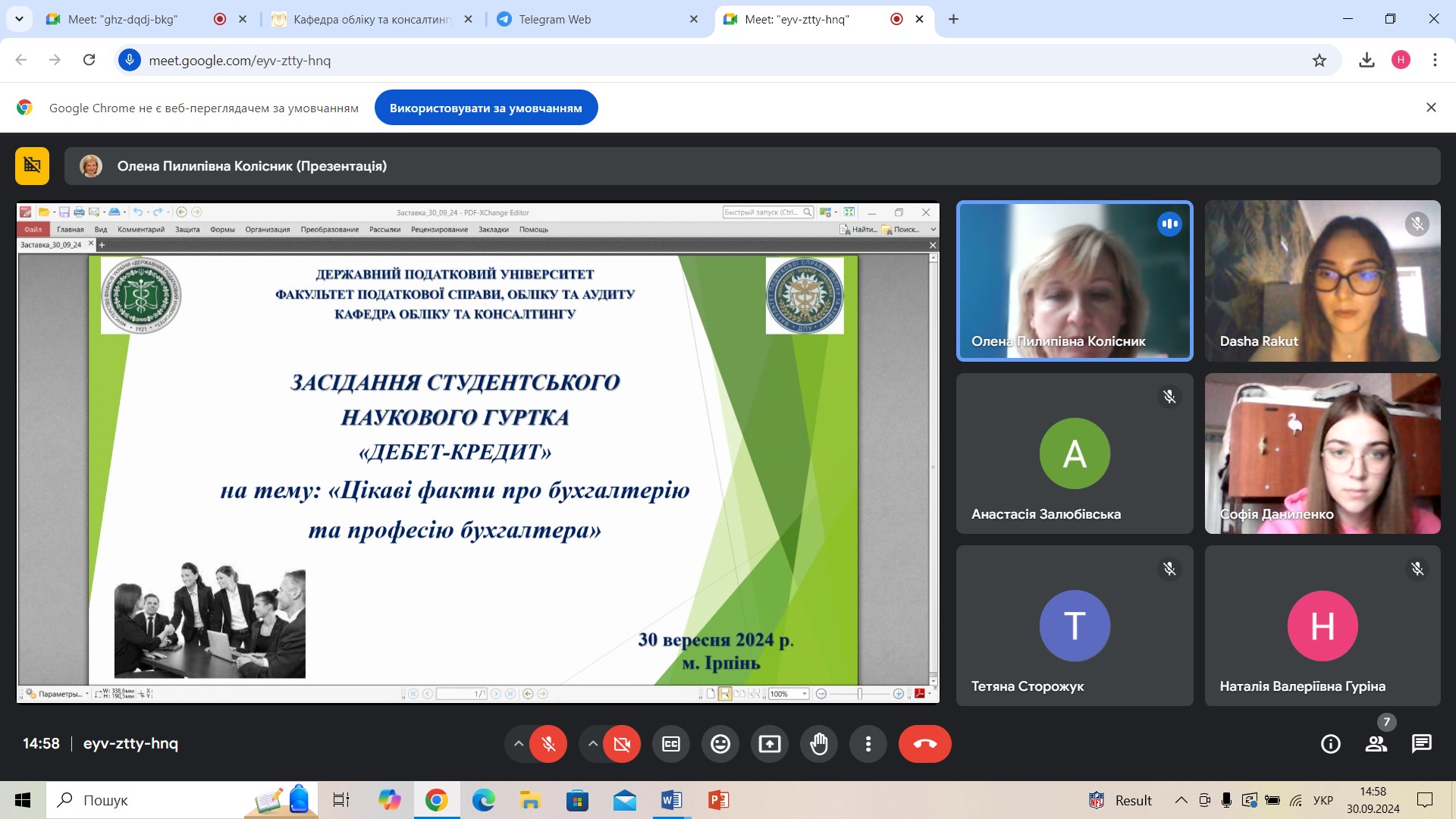Open Windows notification center
This screenshot has width=1456, height=819.
pos(1425,800)
